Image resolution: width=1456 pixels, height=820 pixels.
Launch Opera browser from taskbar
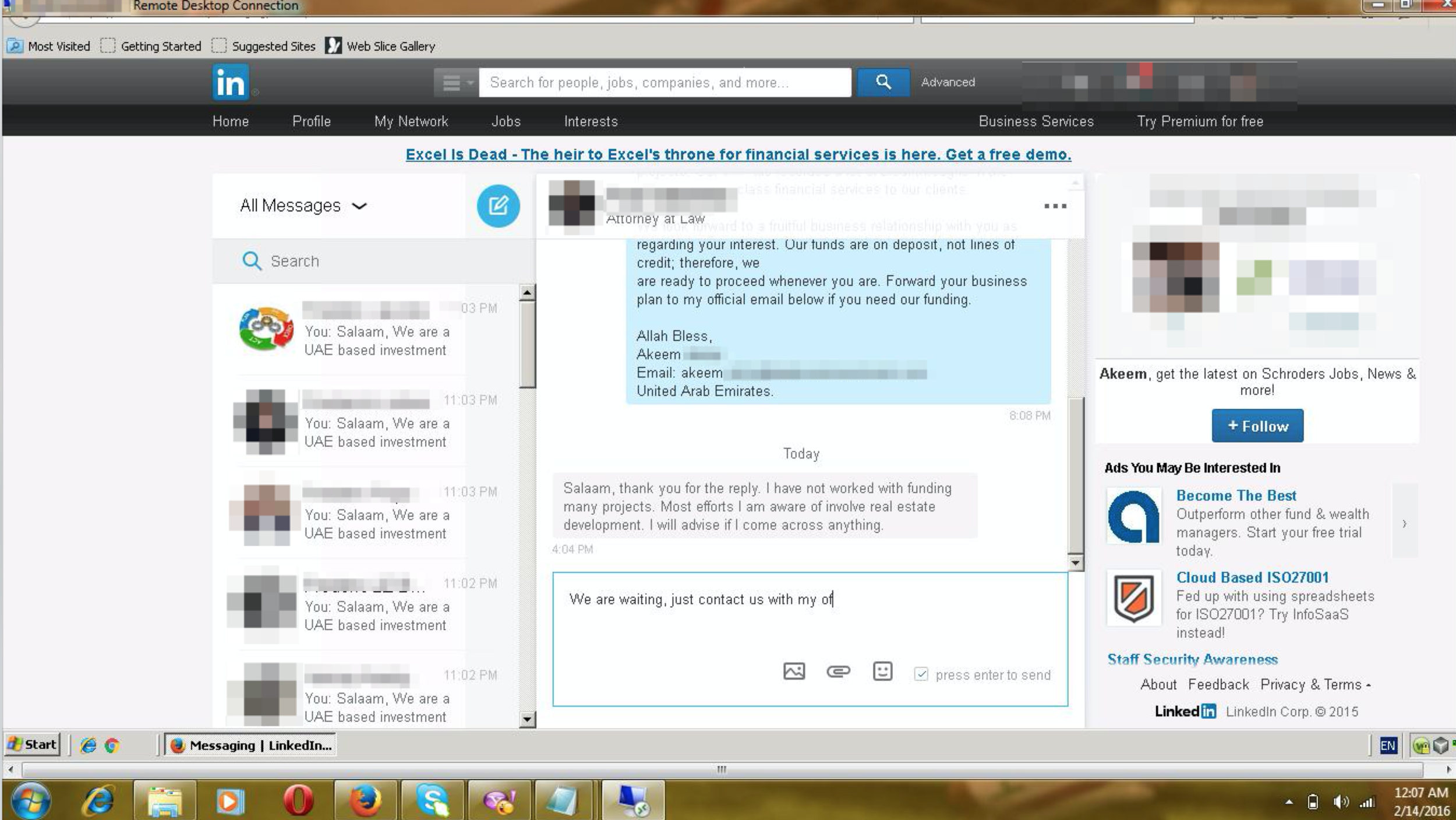click(x=298, y=801)
